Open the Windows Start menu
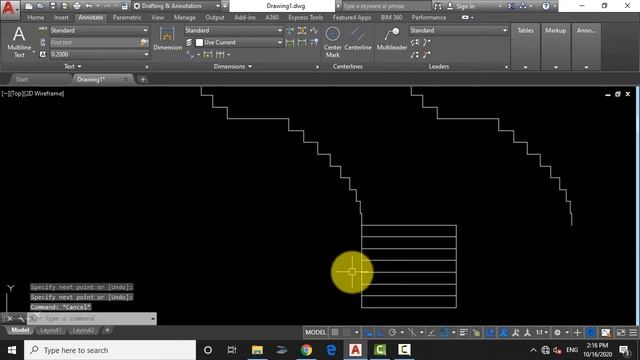Image resolution: width=640 pixels, height=360 pixels. point(12,350)
